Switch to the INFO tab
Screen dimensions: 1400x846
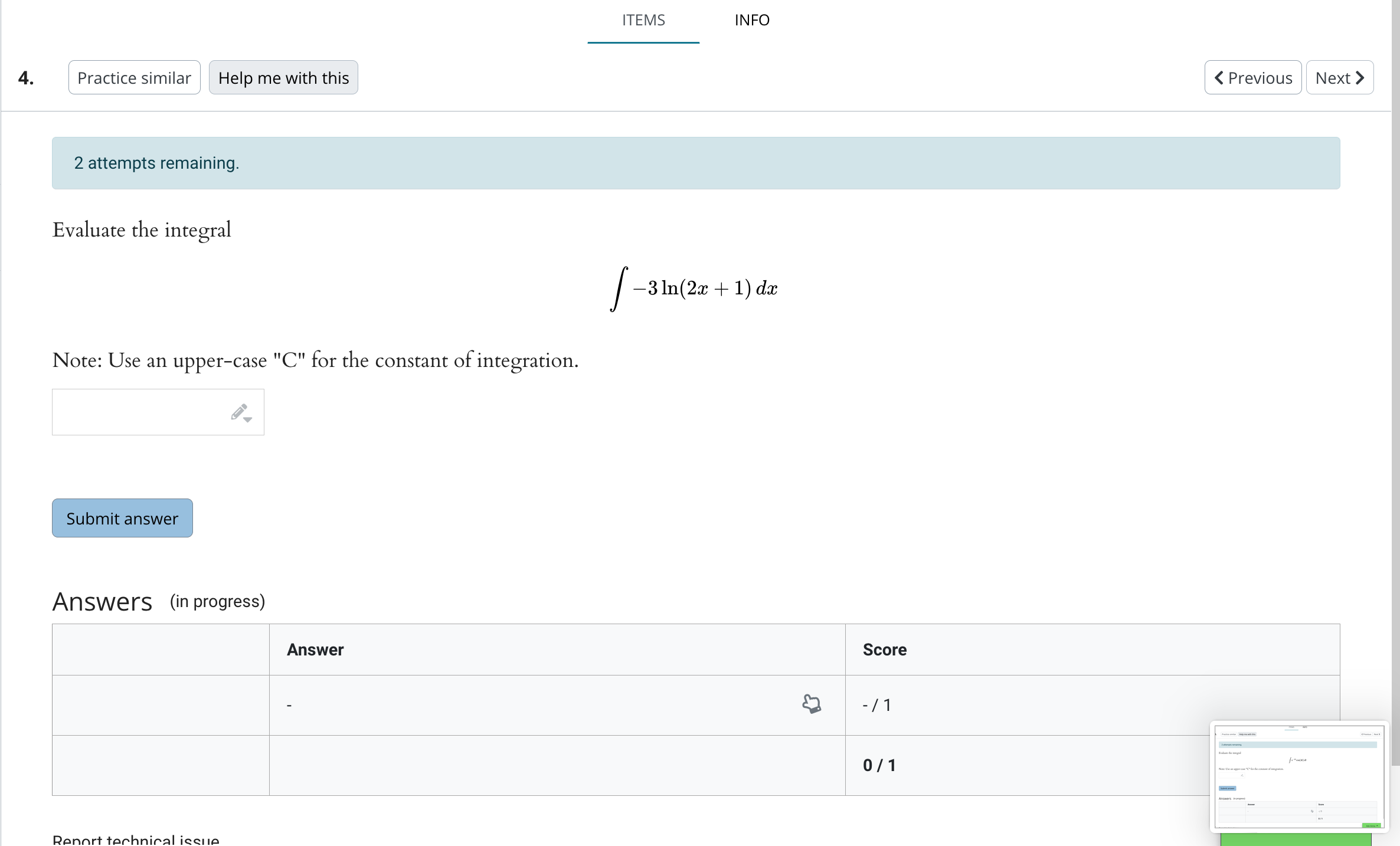tap(752, 20)
